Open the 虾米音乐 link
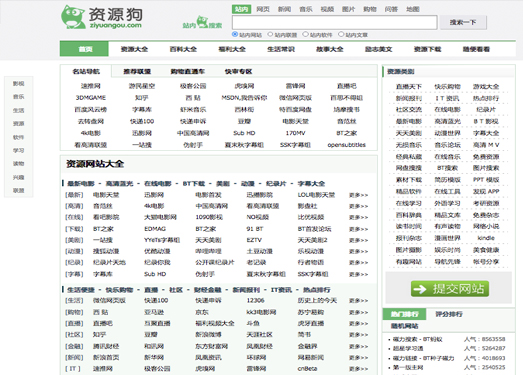 click(193, 109)
